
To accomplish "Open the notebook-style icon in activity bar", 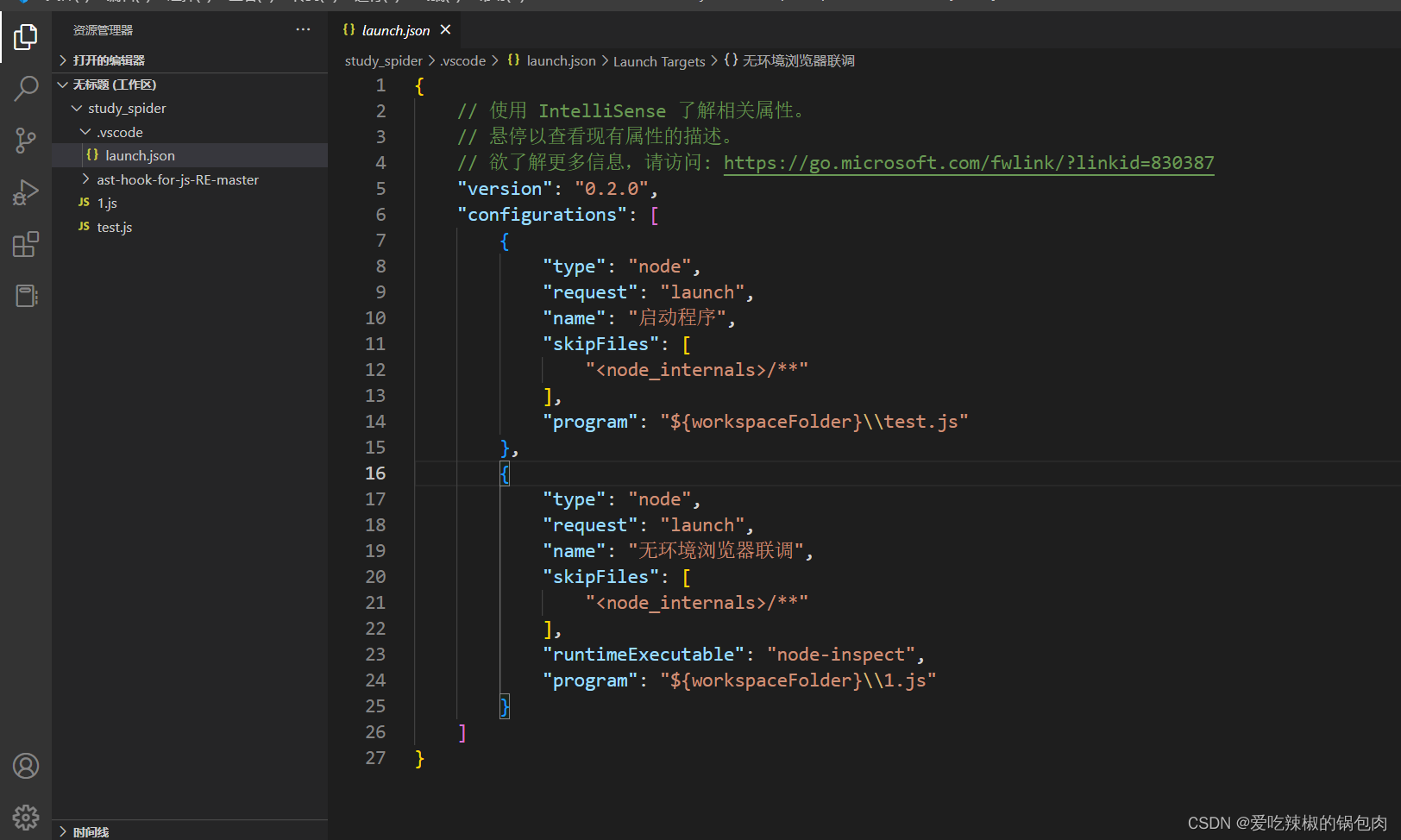I will (x=26, y=296).
